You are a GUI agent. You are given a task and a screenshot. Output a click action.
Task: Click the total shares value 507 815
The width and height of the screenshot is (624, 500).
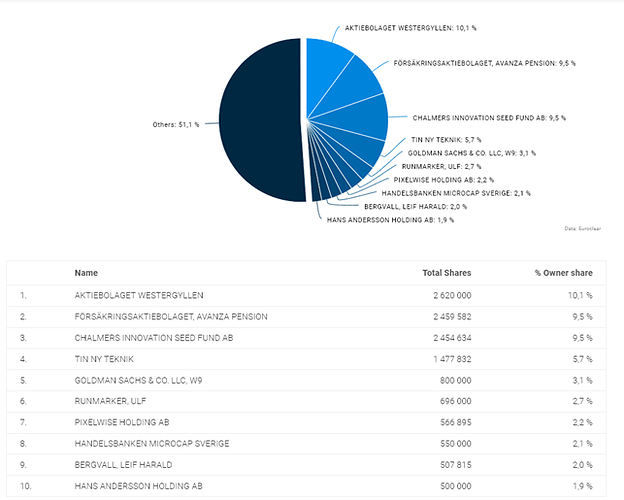coord(456,465)
